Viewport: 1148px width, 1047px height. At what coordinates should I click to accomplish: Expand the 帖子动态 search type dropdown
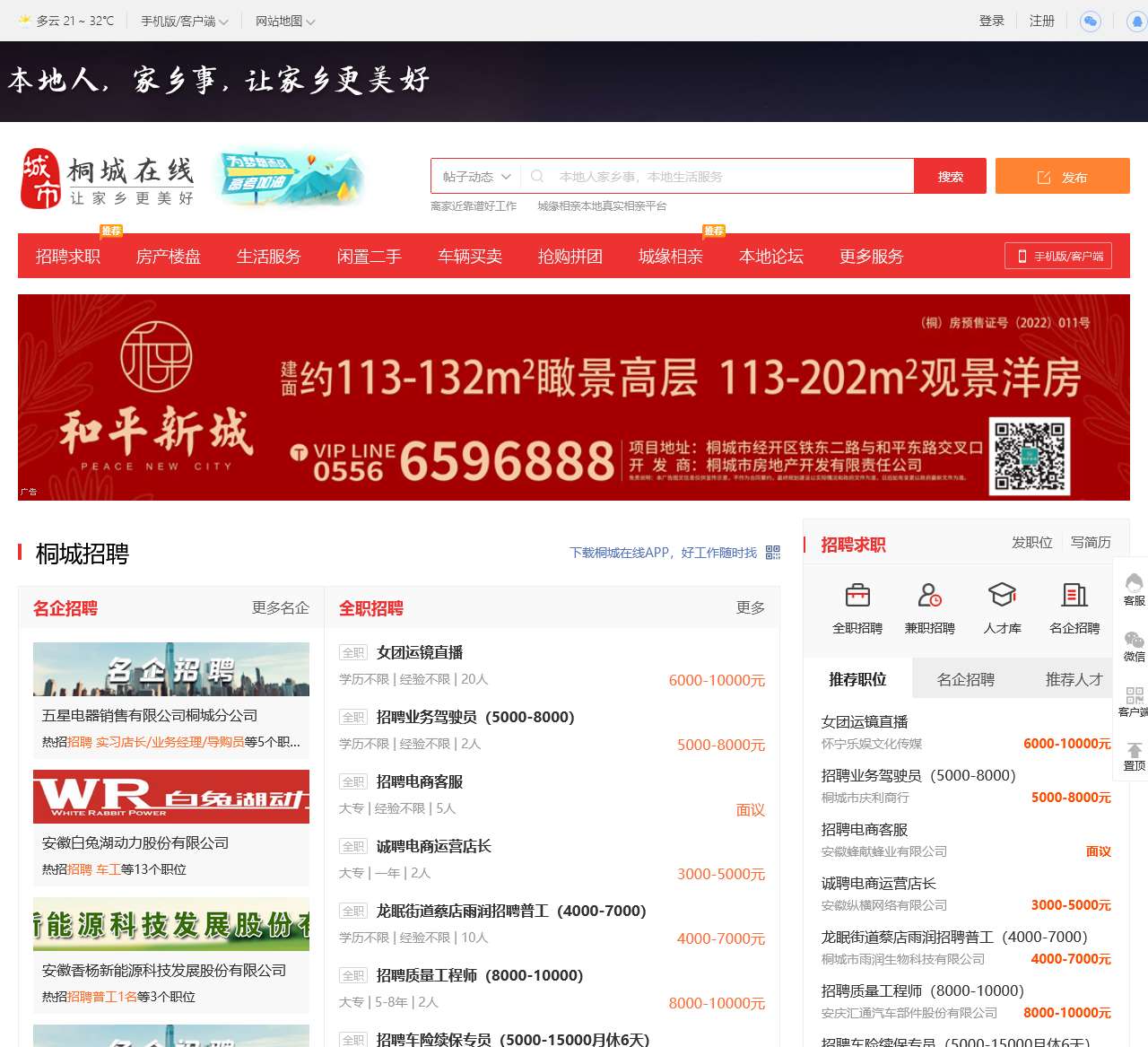pyautogui.click(x=476, y=177)
